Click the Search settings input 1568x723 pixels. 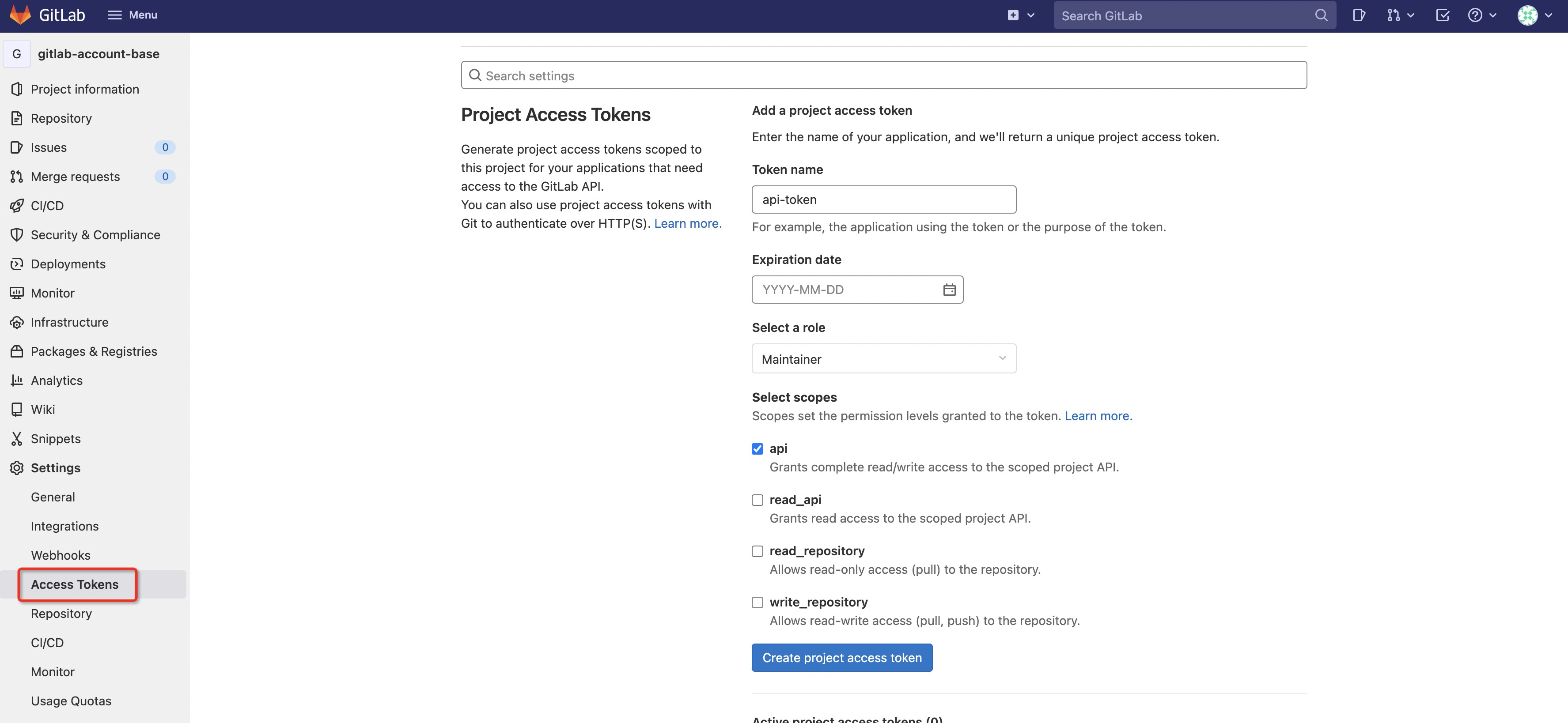click(884, 75)
